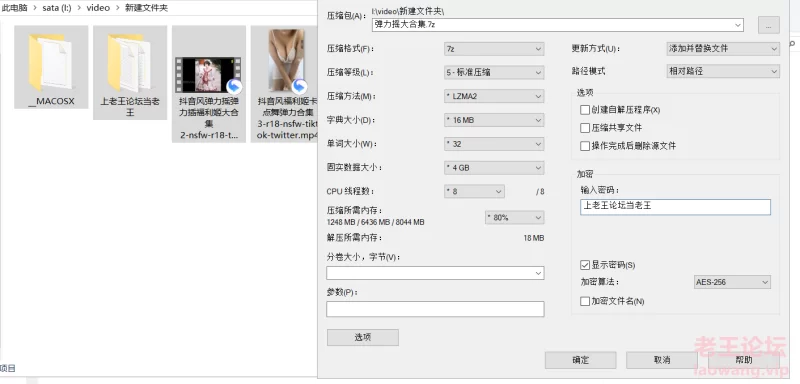Open the 更新方式 dropdown
This screenshot has height=384, width=800.
coord(722,48)
